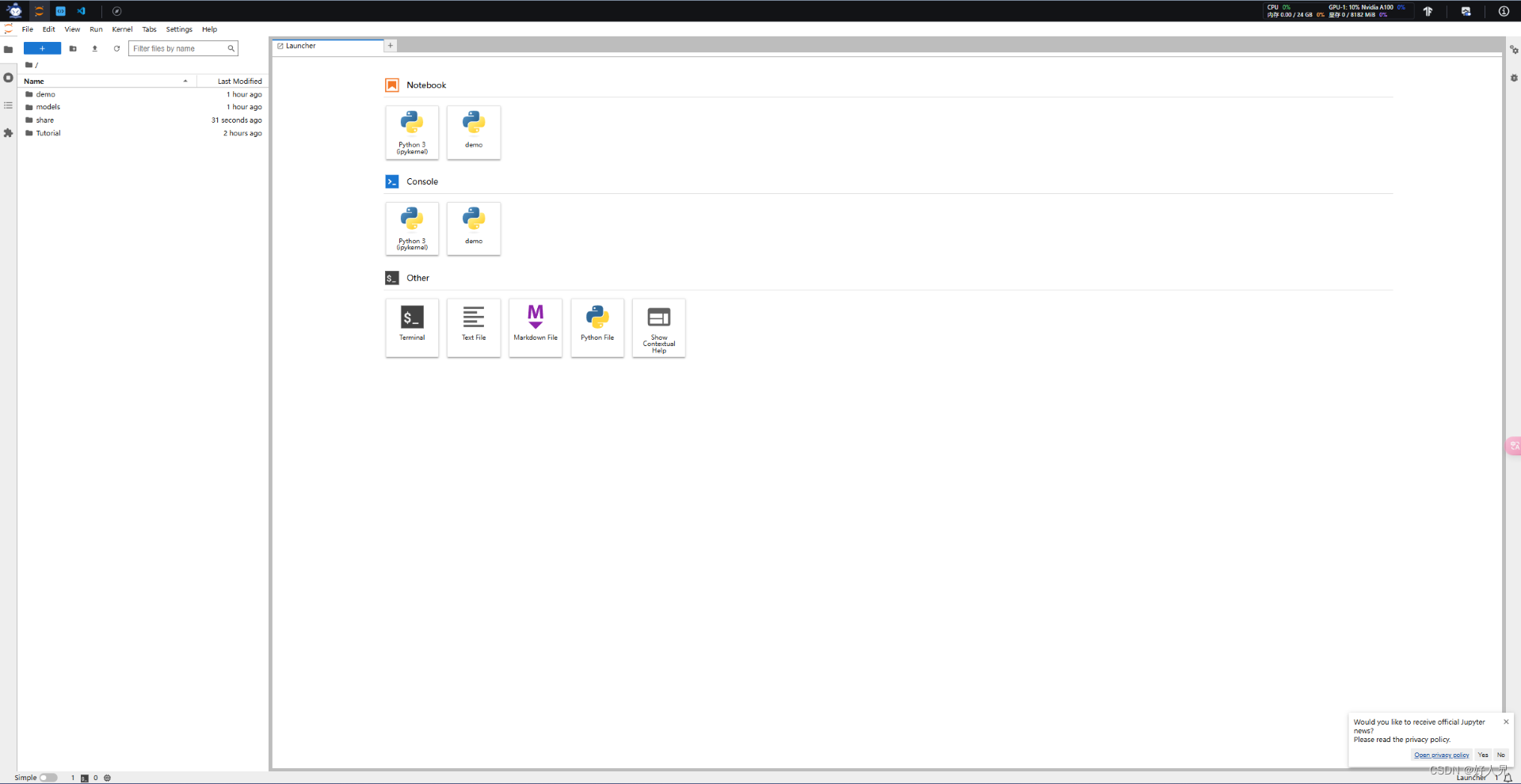
Task: Open the share folder
Action: pyautogui.click(x=143, y=120)
